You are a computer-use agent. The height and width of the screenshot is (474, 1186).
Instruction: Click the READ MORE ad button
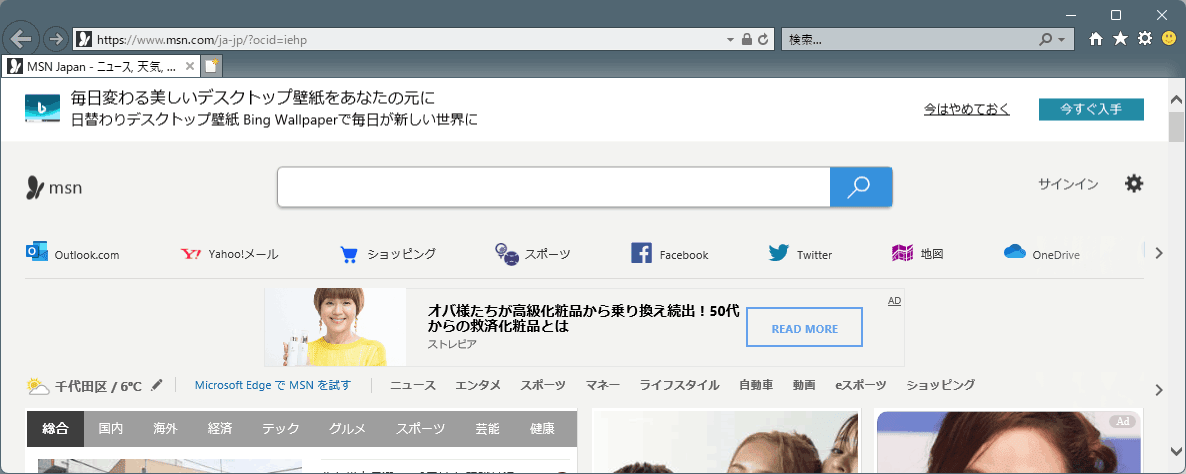tap(805, 327)
